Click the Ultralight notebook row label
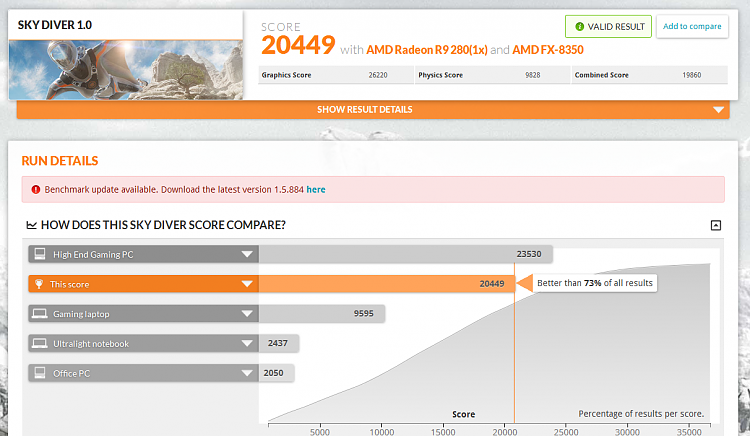 pos(91,344)
